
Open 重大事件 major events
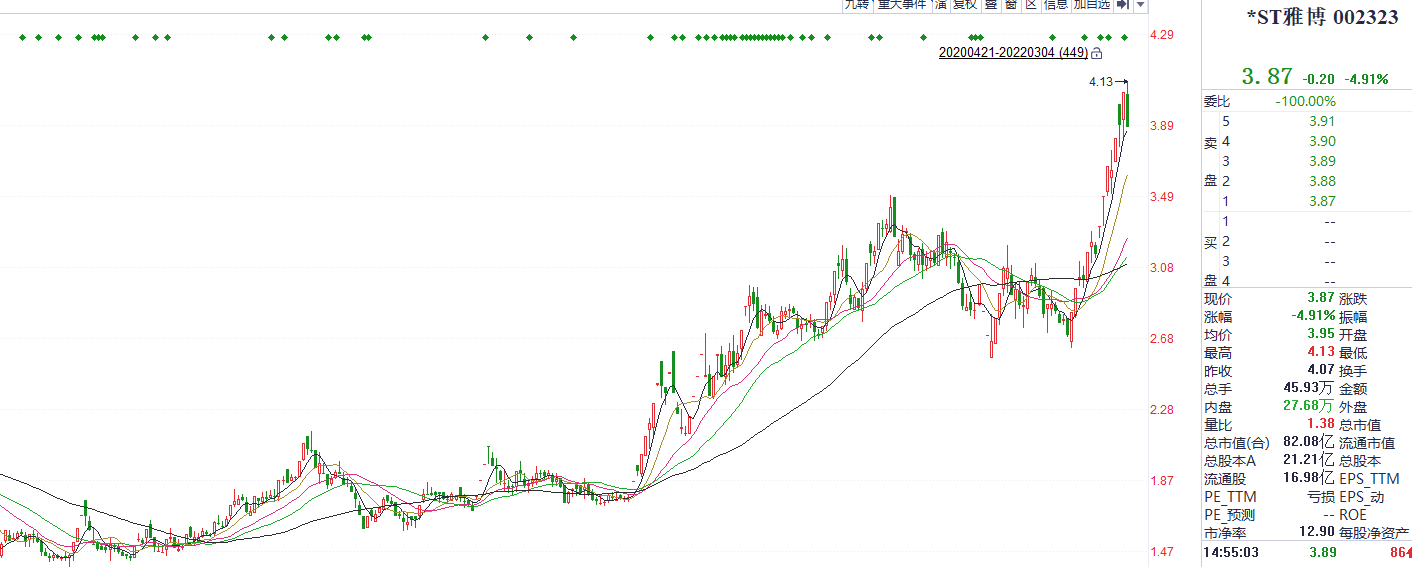tap(902, 5)
